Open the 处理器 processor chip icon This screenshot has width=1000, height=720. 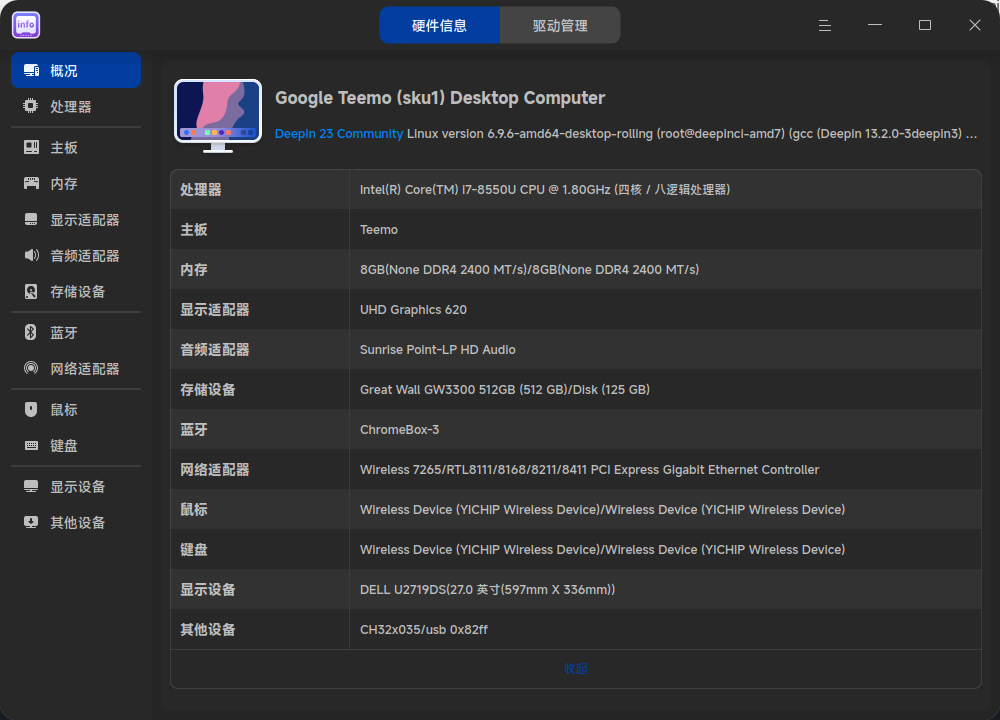(x=31, y=106)
